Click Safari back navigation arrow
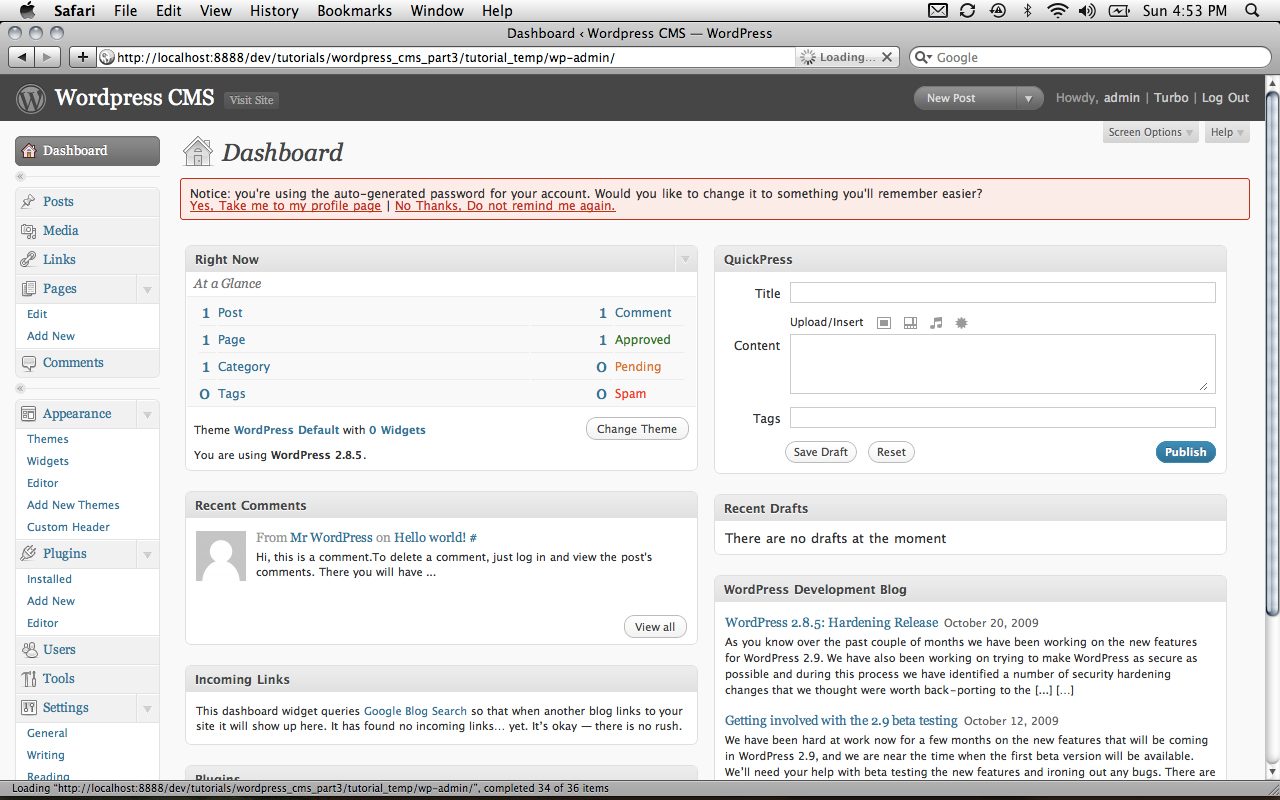 click(21, 57)
